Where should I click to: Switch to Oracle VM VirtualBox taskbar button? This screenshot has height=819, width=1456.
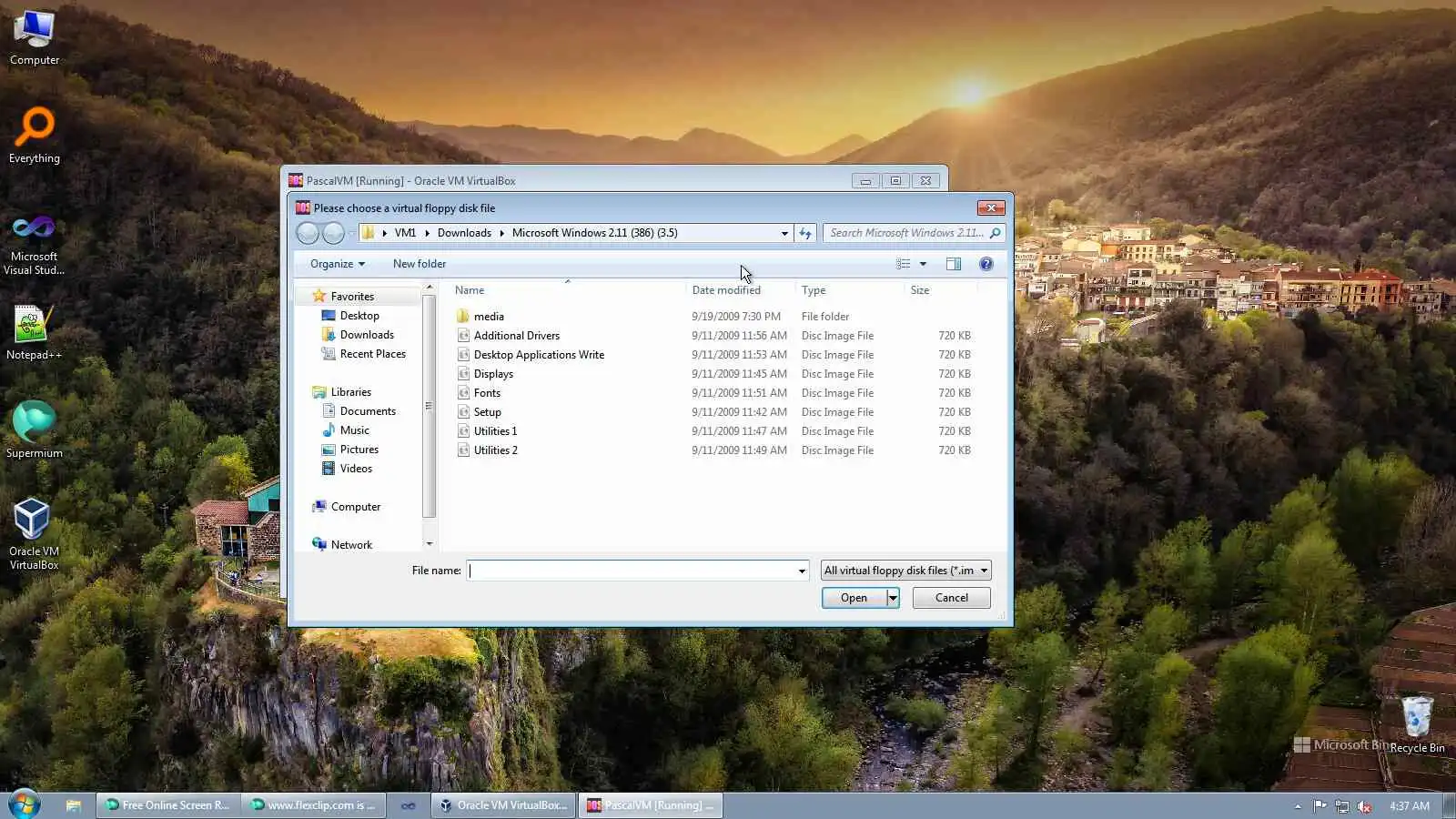click(x=504, y=805)
